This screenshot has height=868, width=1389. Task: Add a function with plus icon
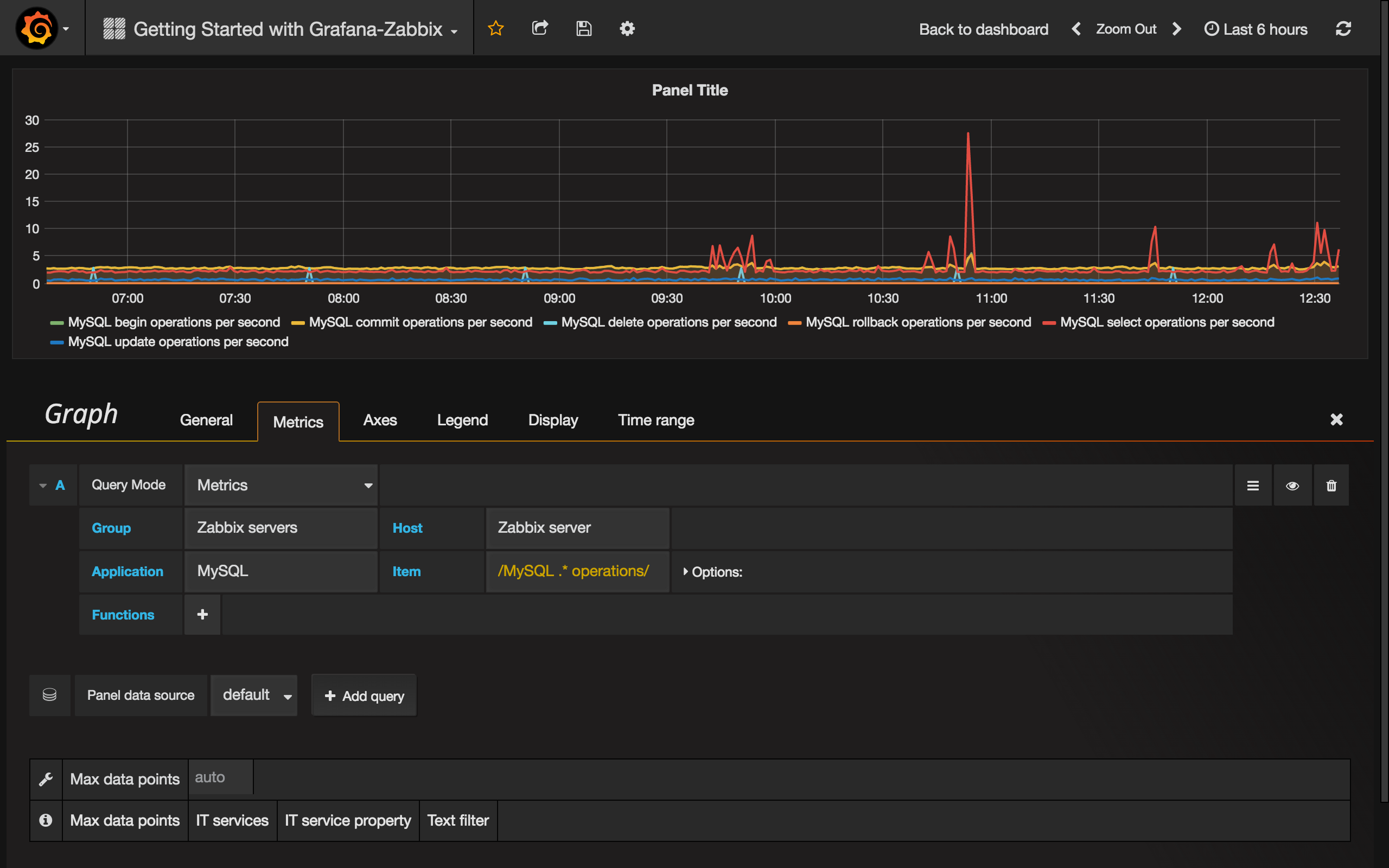pyautogui.click(x=202, y=614)
